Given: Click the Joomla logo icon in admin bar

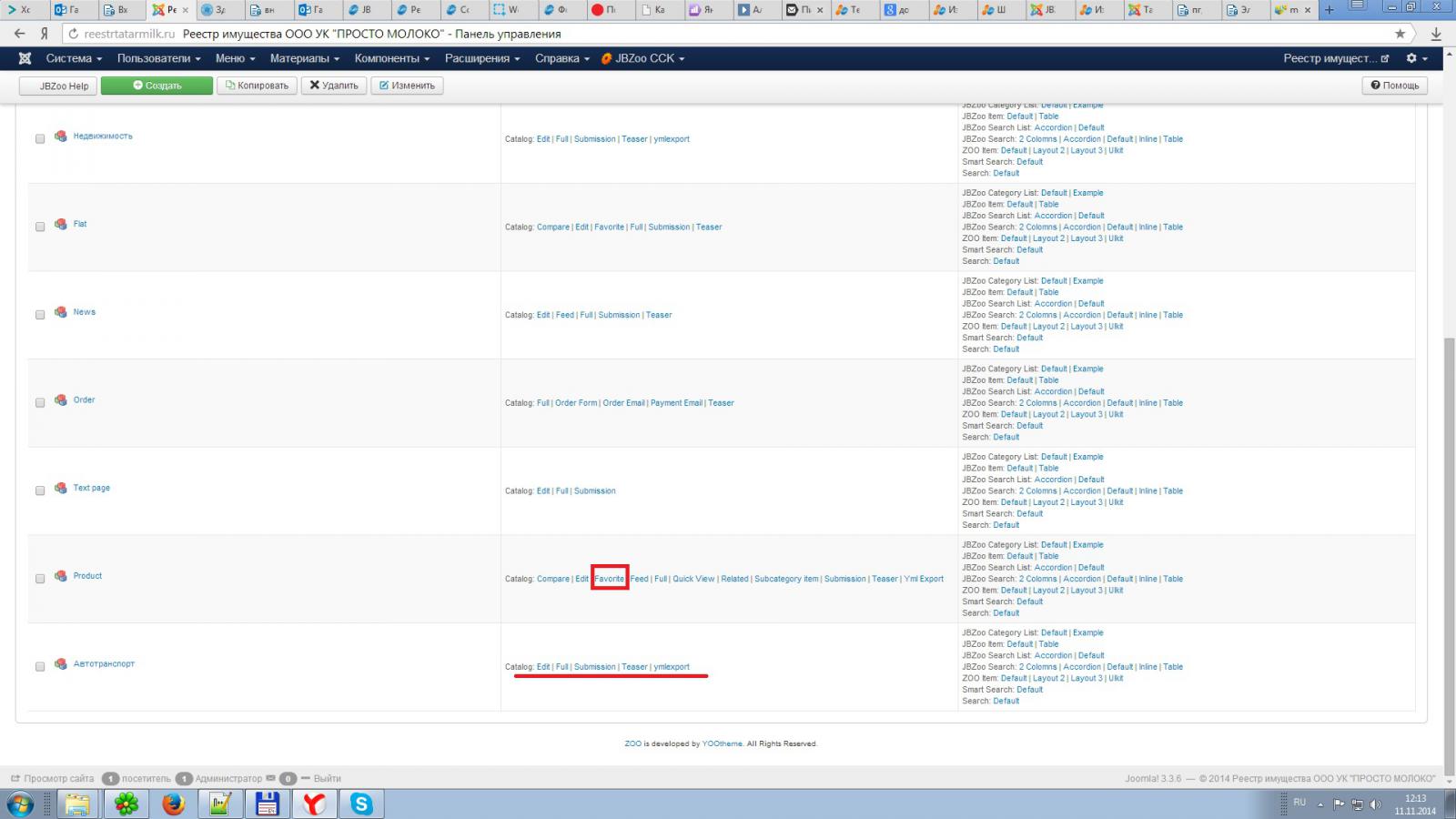Looking at the screenshot, I should point(25,58).
